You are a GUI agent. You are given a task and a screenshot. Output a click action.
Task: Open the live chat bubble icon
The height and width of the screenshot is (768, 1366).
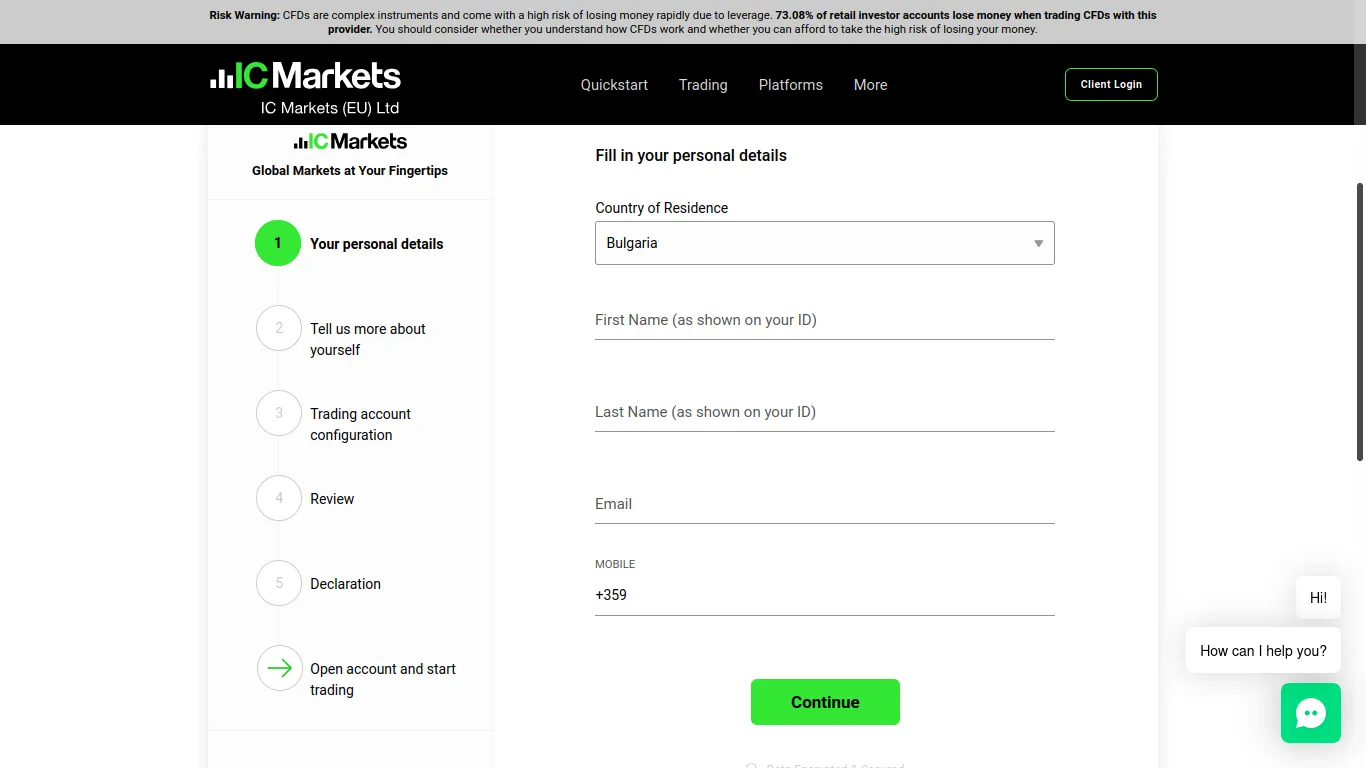1310,713
